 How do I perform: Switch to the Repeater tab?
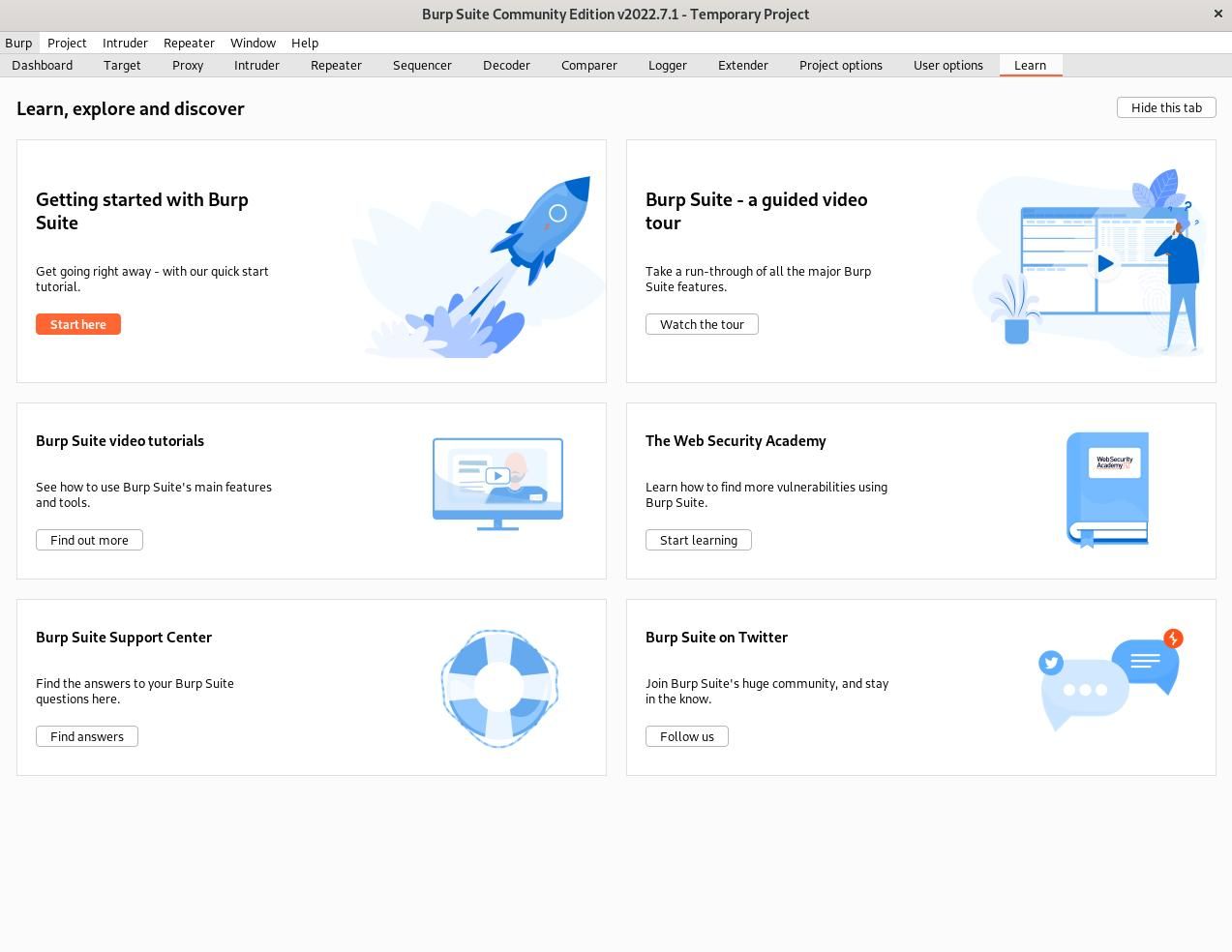[x=336, y=65]
